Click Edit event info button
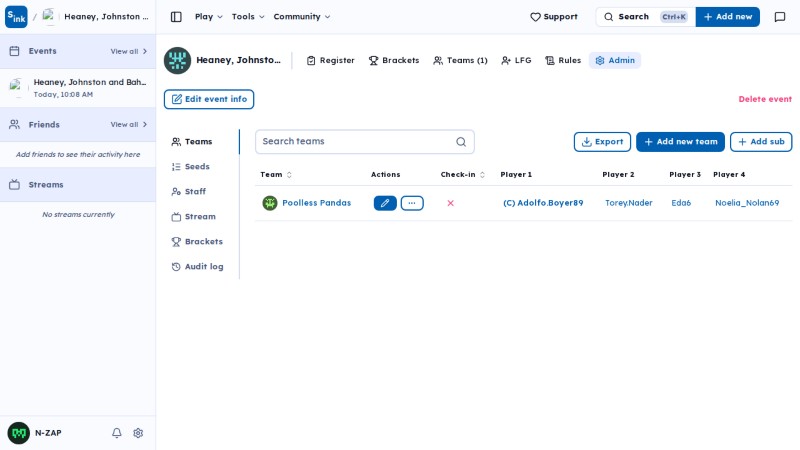This screenshot has width=800, height=450. 209,99
